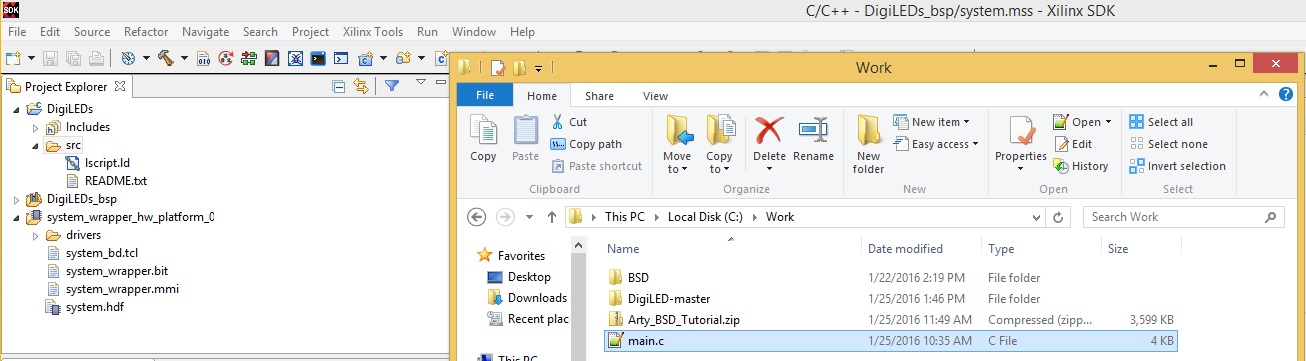Image resolution: width=1306 pixels, height=361 pixels.
Task: Click Select none in the ribbon
Action: click(1168, 144)
